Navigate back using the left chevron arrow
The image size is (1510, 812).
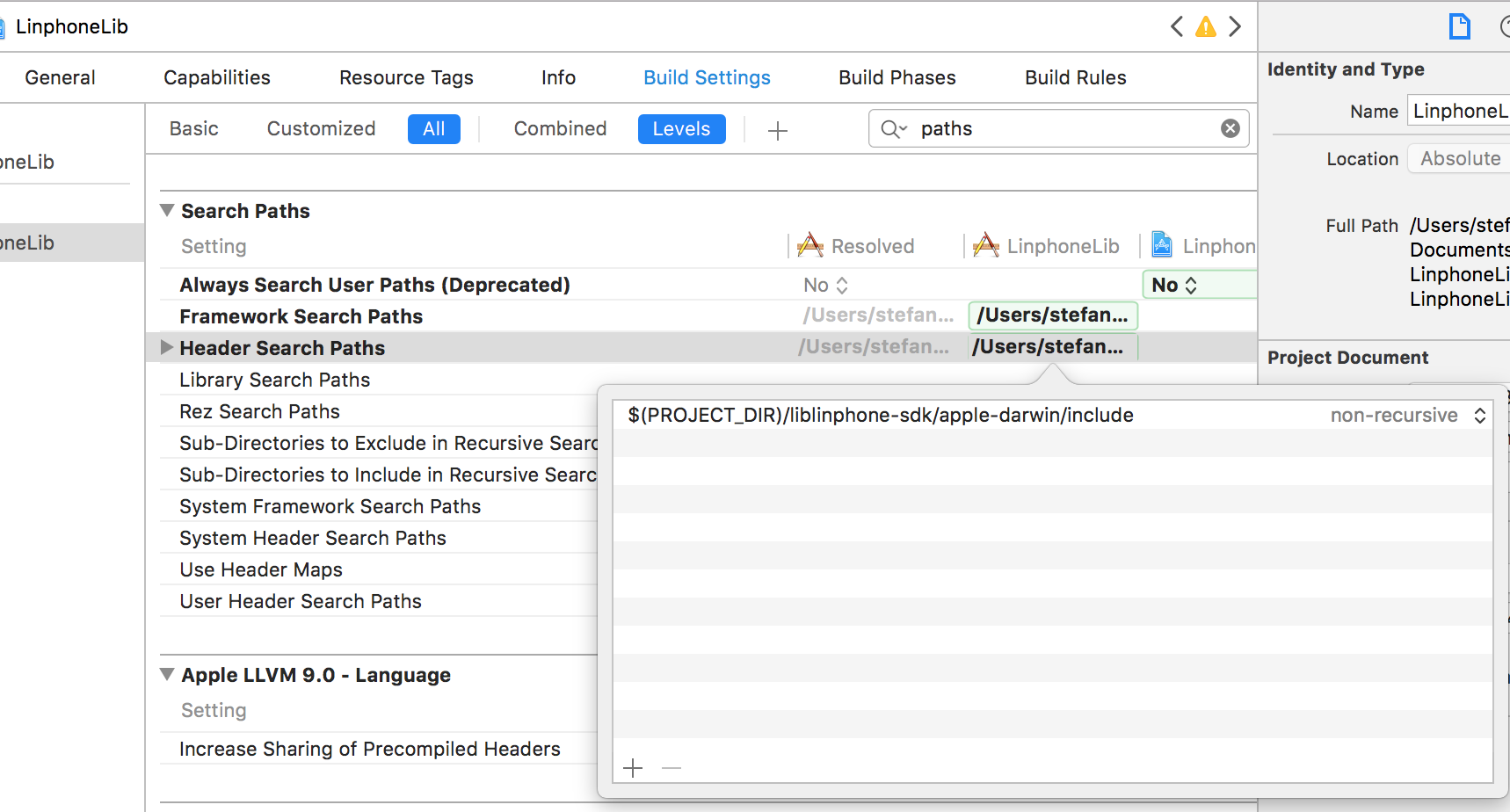(x=1177, y=26)
